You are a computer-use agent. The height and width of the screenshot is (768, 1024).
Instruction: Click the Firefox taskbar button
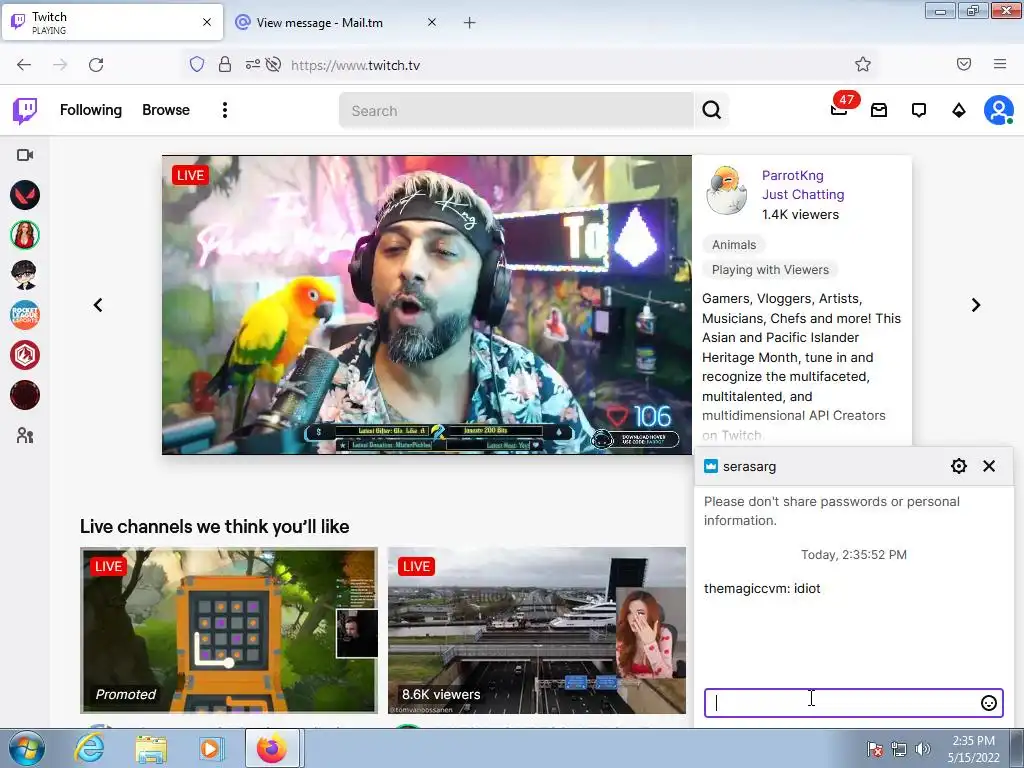pos(272,748)
